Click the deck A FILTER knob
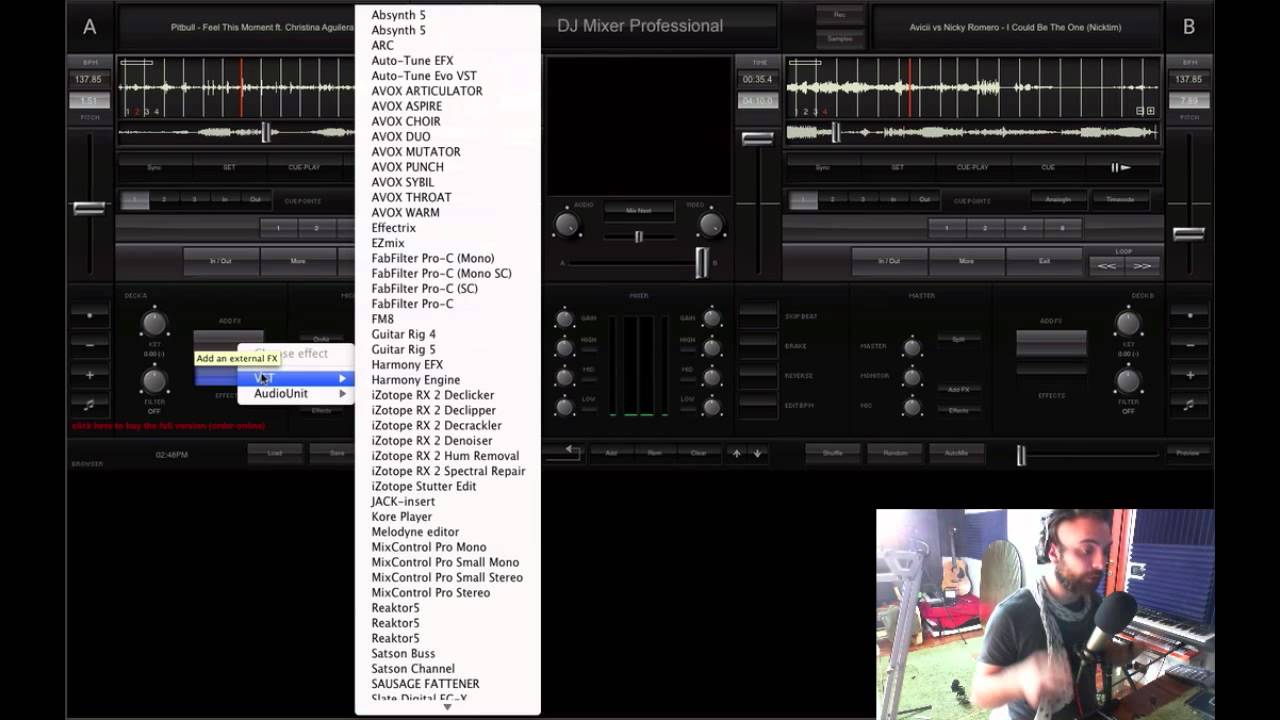 point(153,381)
